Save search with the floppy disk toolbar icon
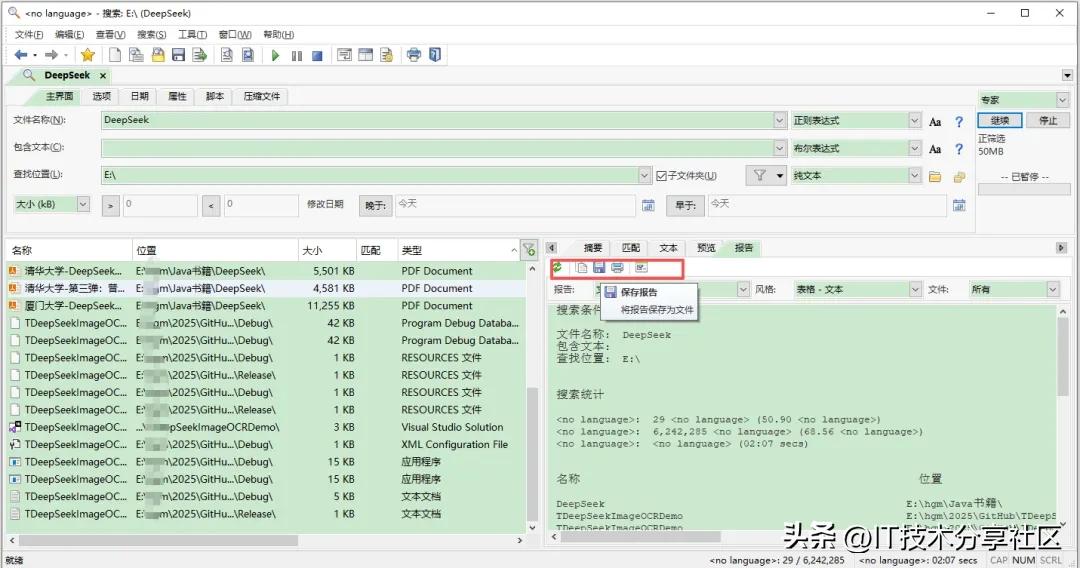The width and height of the screenshot is (1080, 568). tap(178, 55)
